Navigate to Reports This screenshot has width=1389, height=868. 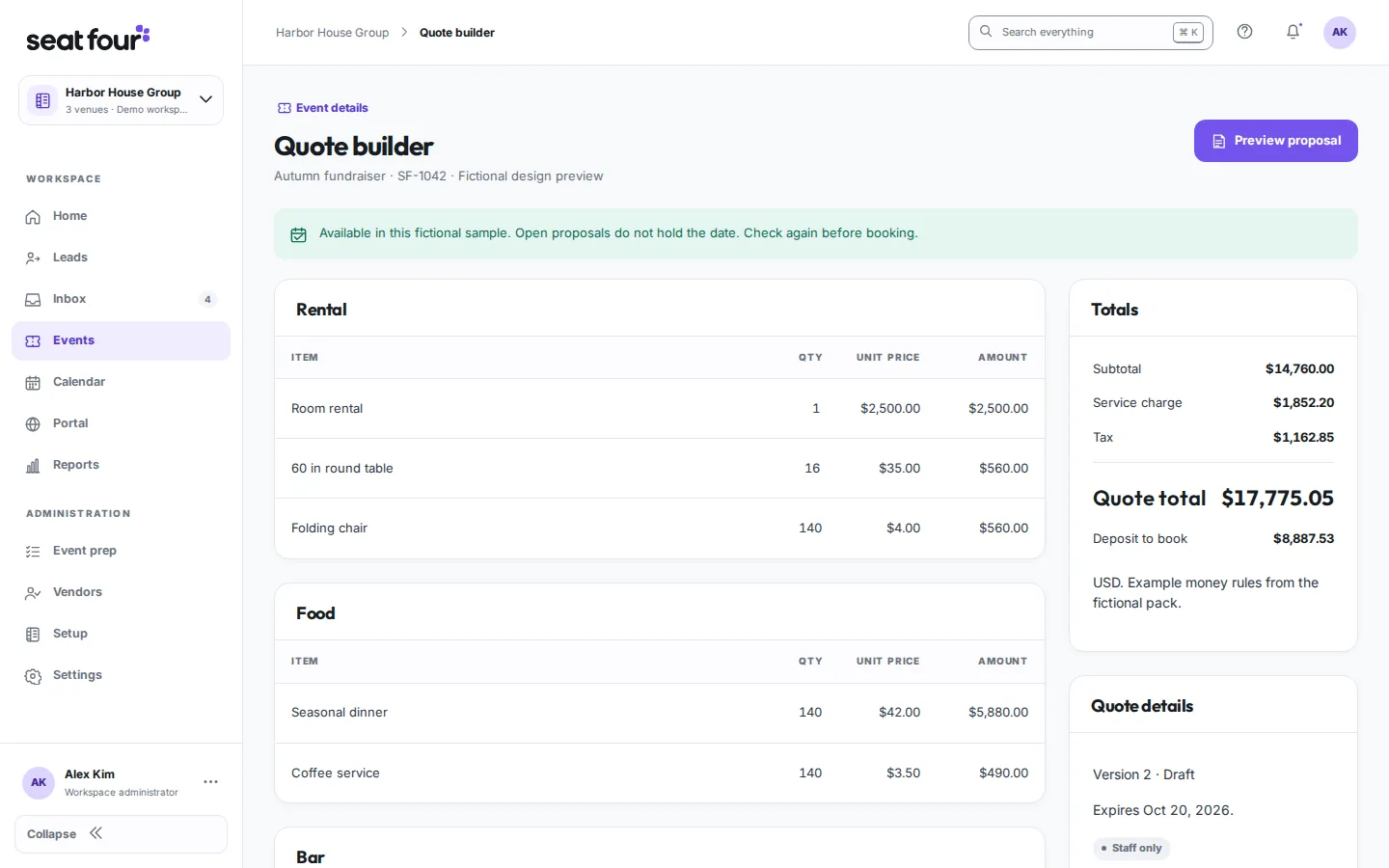(x=121, y=465)
